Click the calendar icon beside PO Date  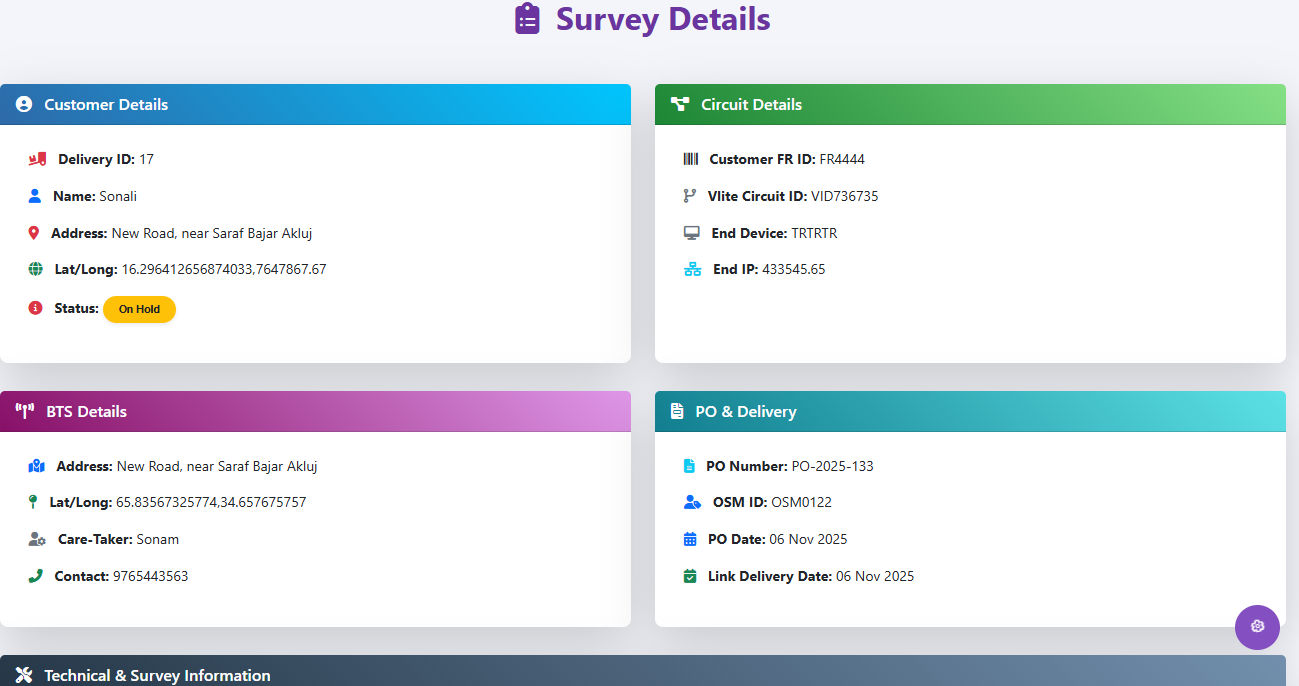(690, 539)
